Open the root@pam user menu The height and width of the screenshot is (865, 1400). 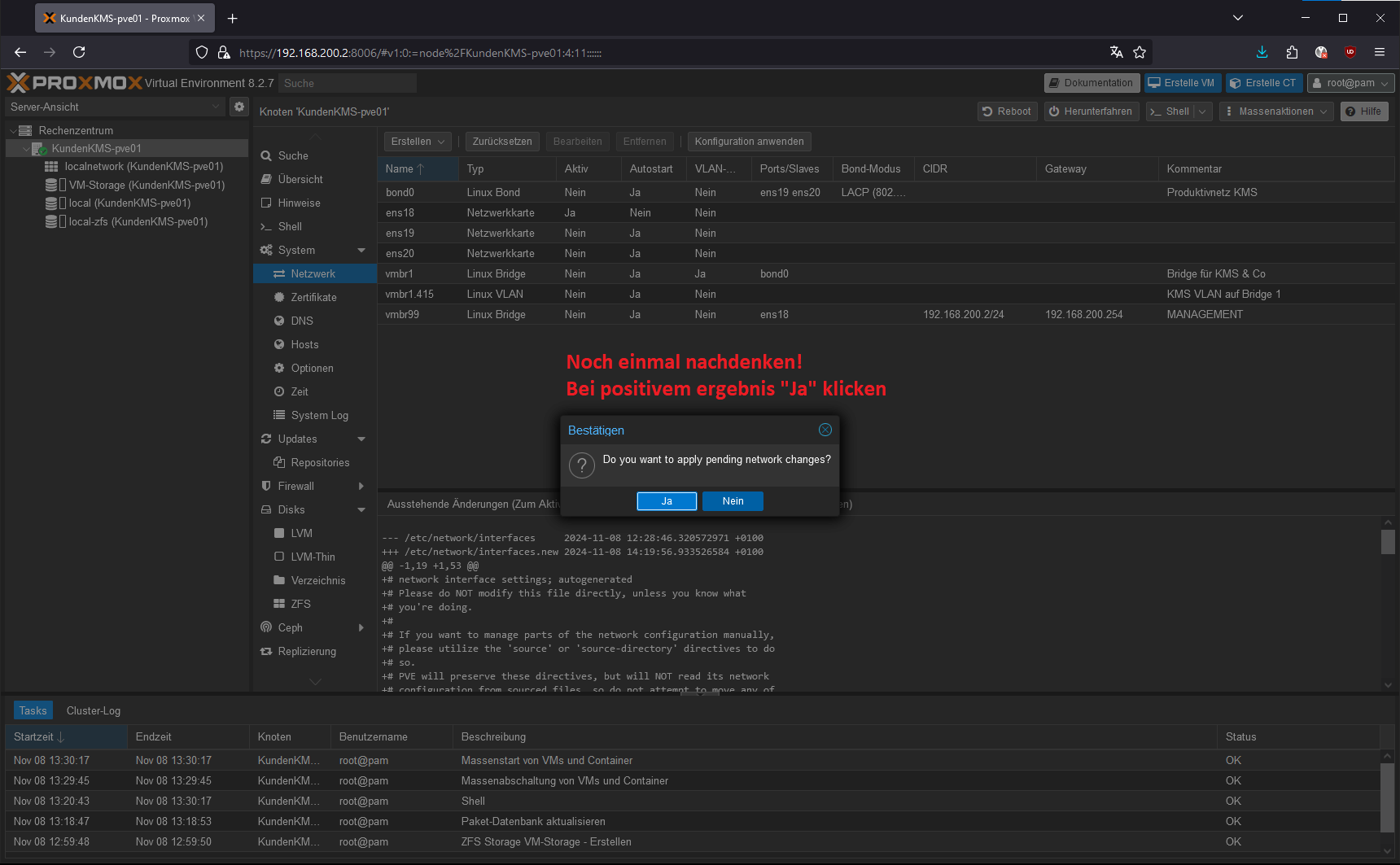pos(1350,83)
